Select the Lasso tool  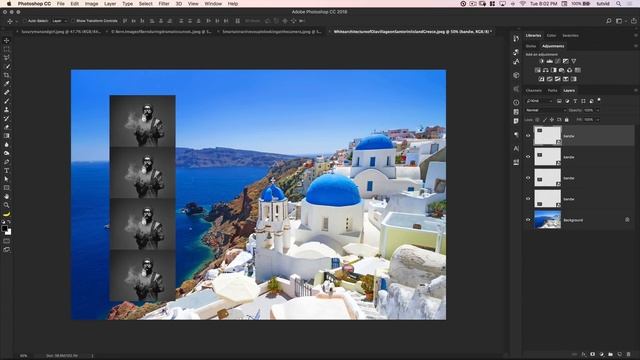click(7, 58)
